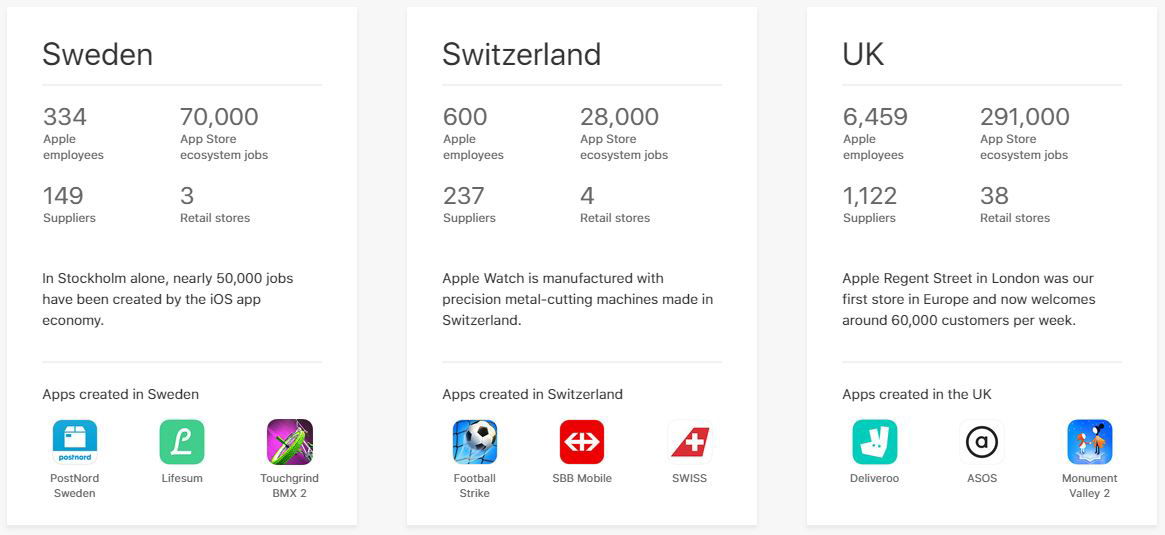
Task: Click the Deliveroo app name label
Action: [x=874, y=479]
